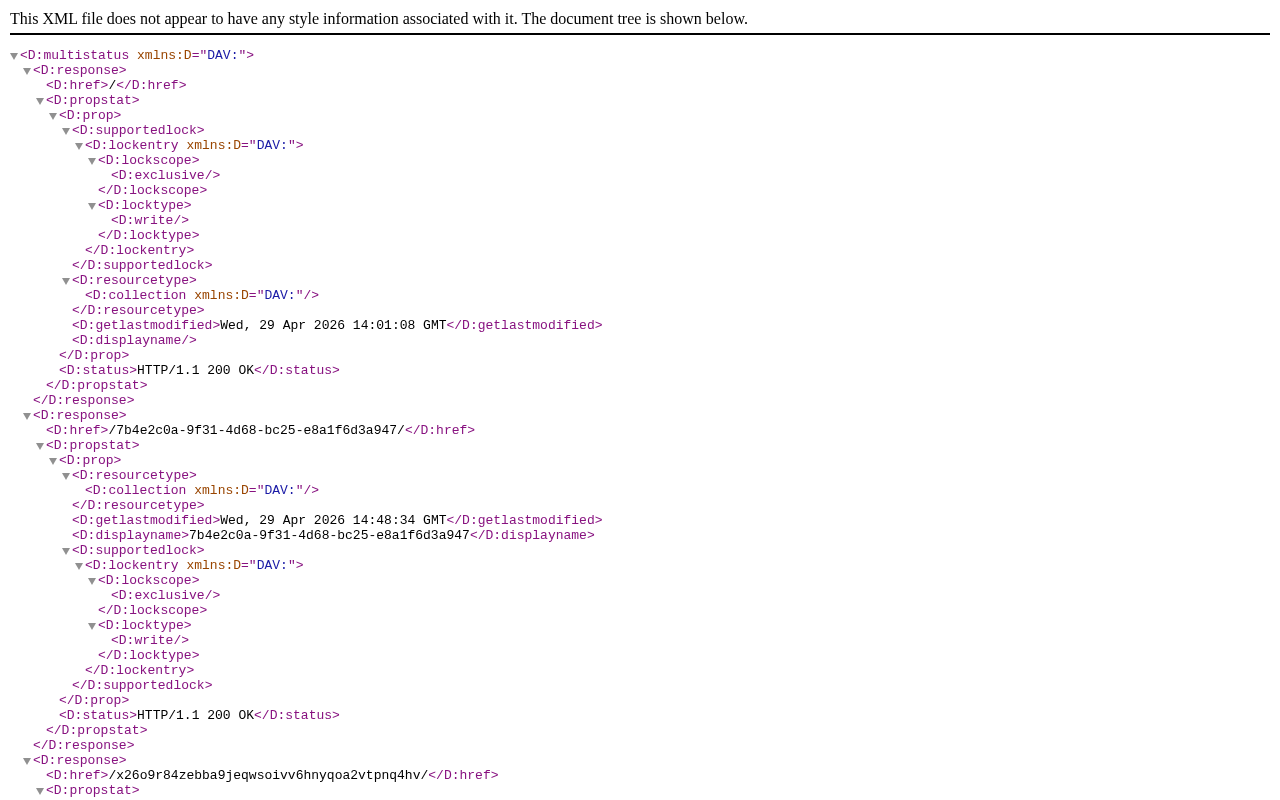The image size is (1280, 800).
Task: Click <D:write/> in the root "/" response
Action: [x=150, y=221]
